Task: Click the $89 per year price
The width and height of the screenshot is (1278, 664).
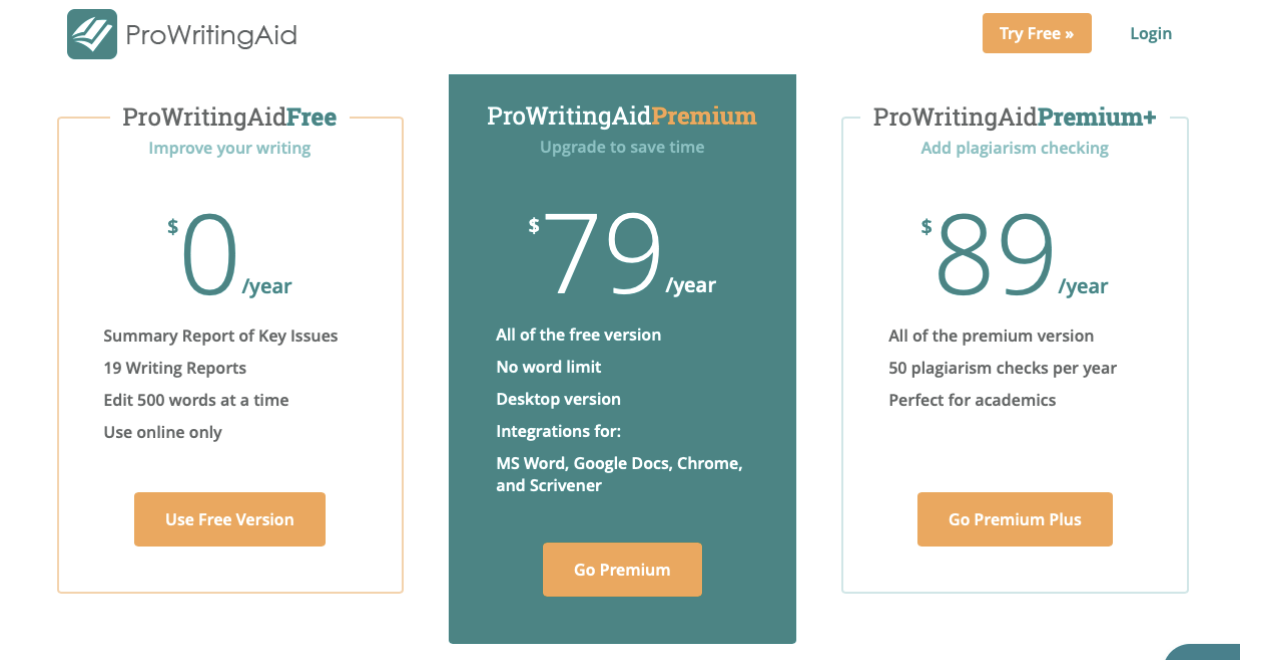Action: [x=1014, y=257]
